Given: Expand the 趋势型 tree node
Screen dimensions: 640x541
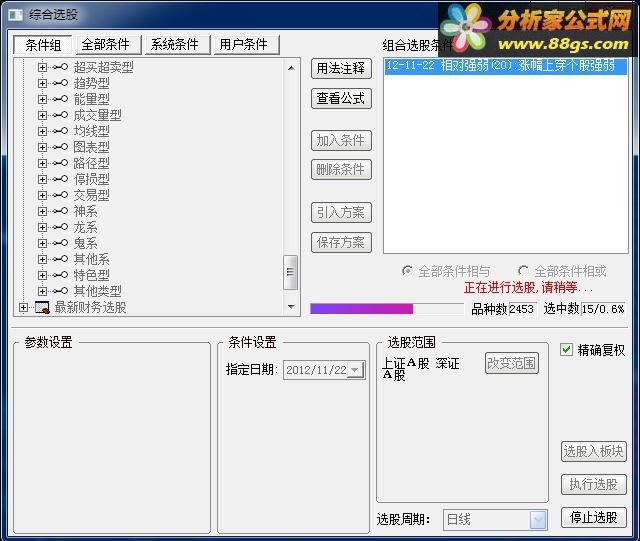Looking at the screenshot, I should 42,83.
